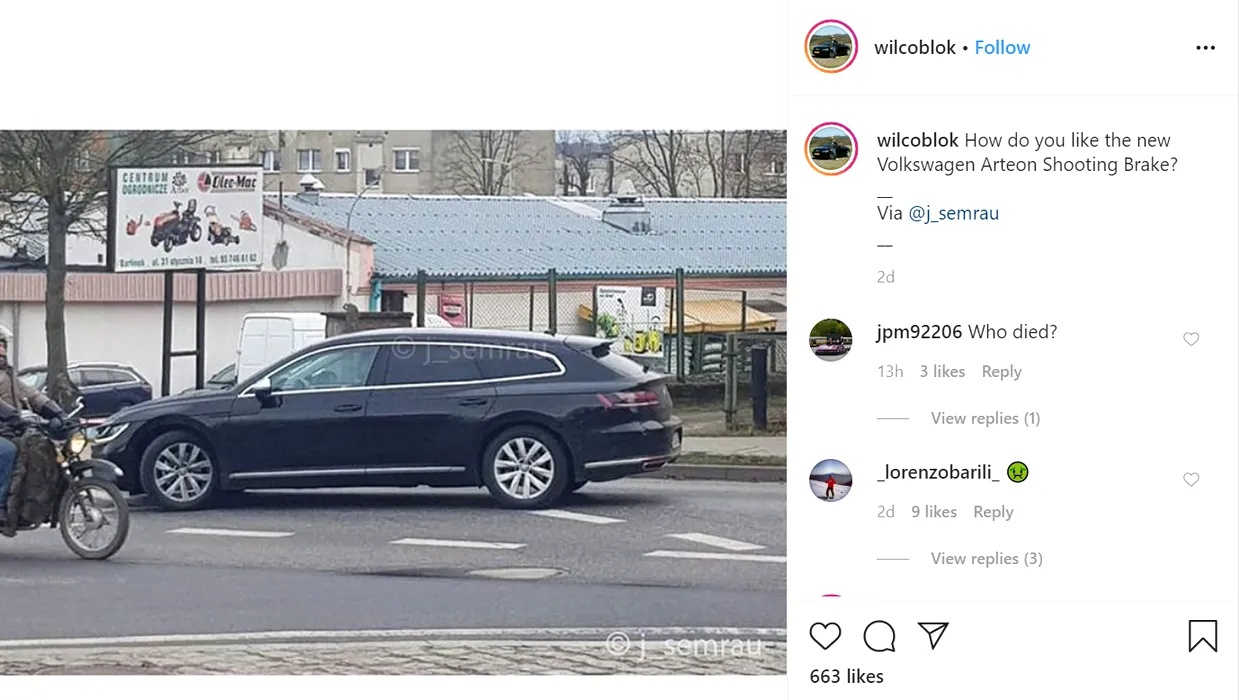Reply to _lorenzobarili_'s comment

coord(993,512)
